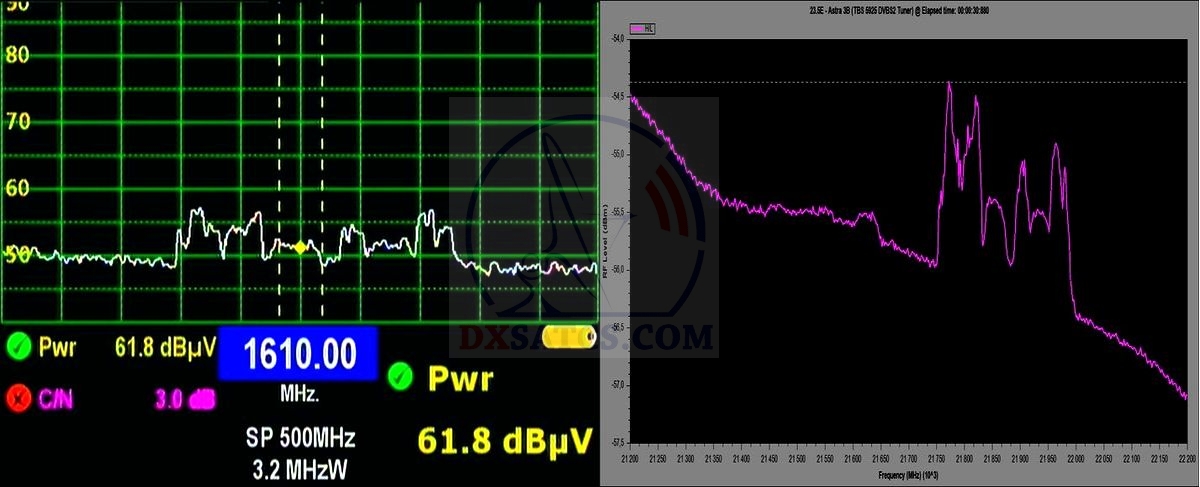The width and height of the screenshot is (1200, 487).
Task: Click the large green Pwr status icon
Action: tap(401, 377)
